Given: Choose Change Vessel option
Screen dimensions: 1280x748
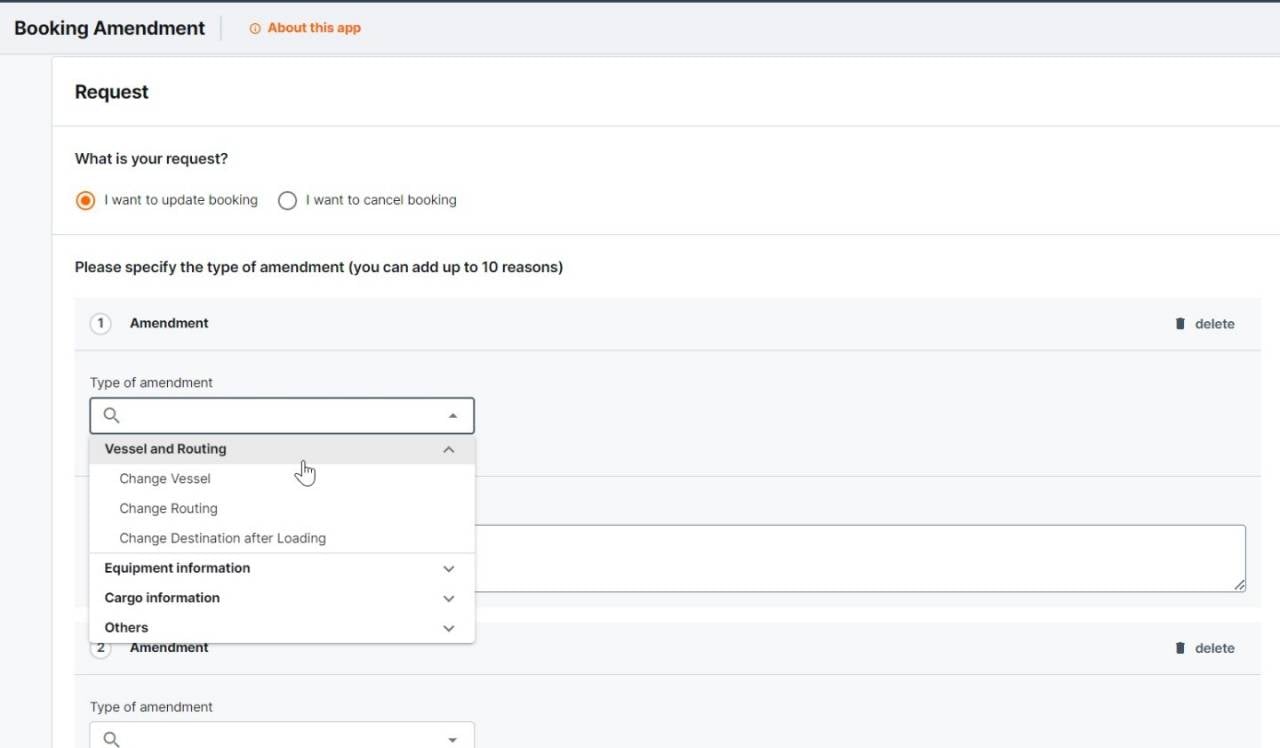Looking at the screenshot, I should (165, 479).
